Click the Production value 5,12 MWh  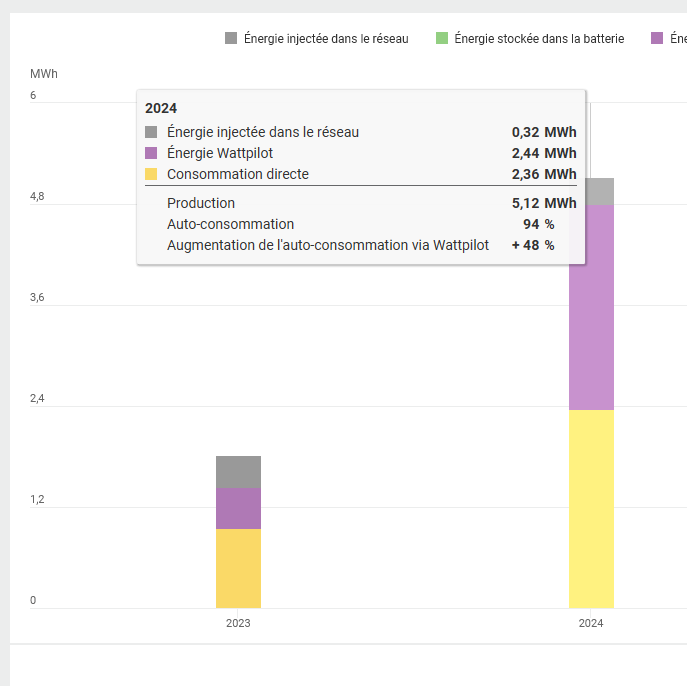point(543,203)
